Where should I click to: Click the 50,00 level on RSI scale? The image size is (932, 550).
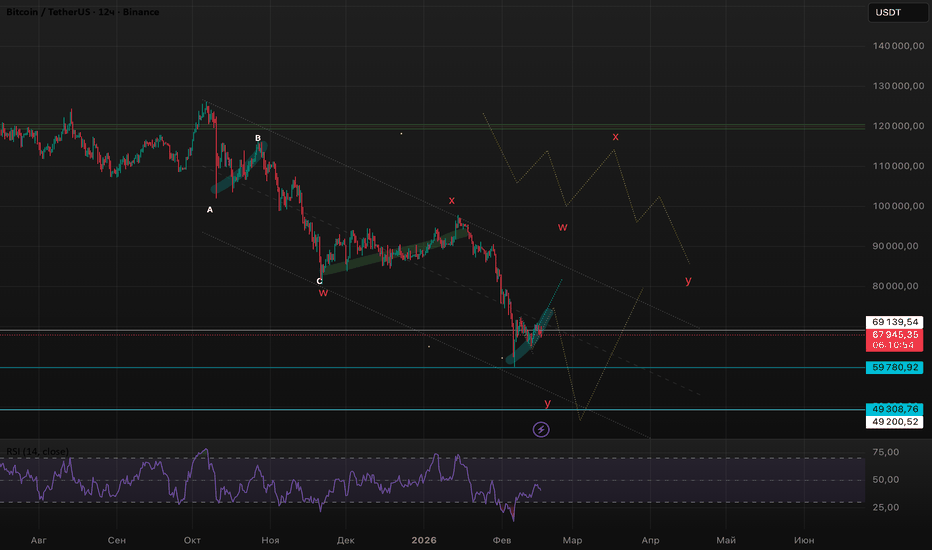coord(883,479)
